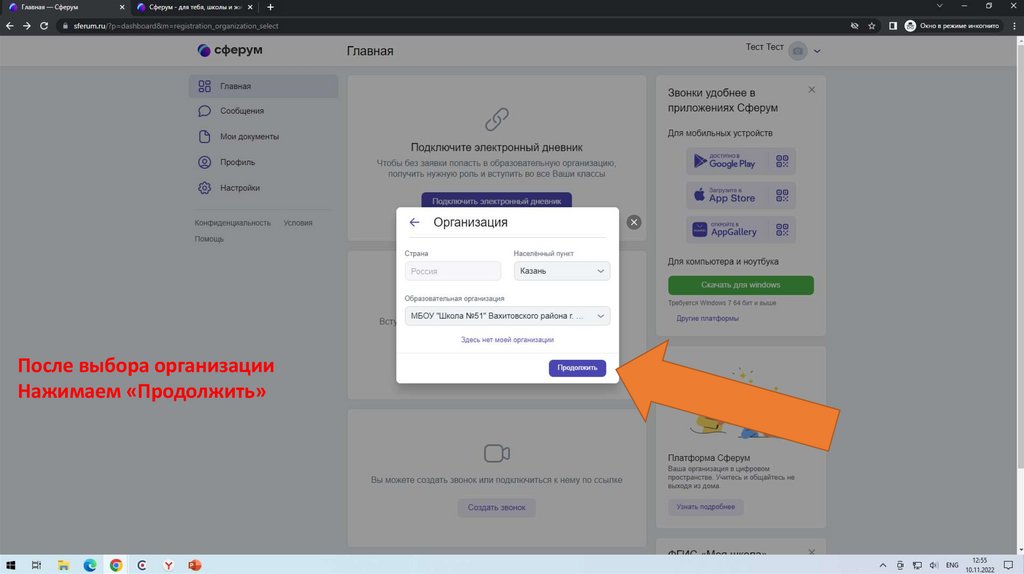Open Google Chrome from taskbar

(116, 565)
